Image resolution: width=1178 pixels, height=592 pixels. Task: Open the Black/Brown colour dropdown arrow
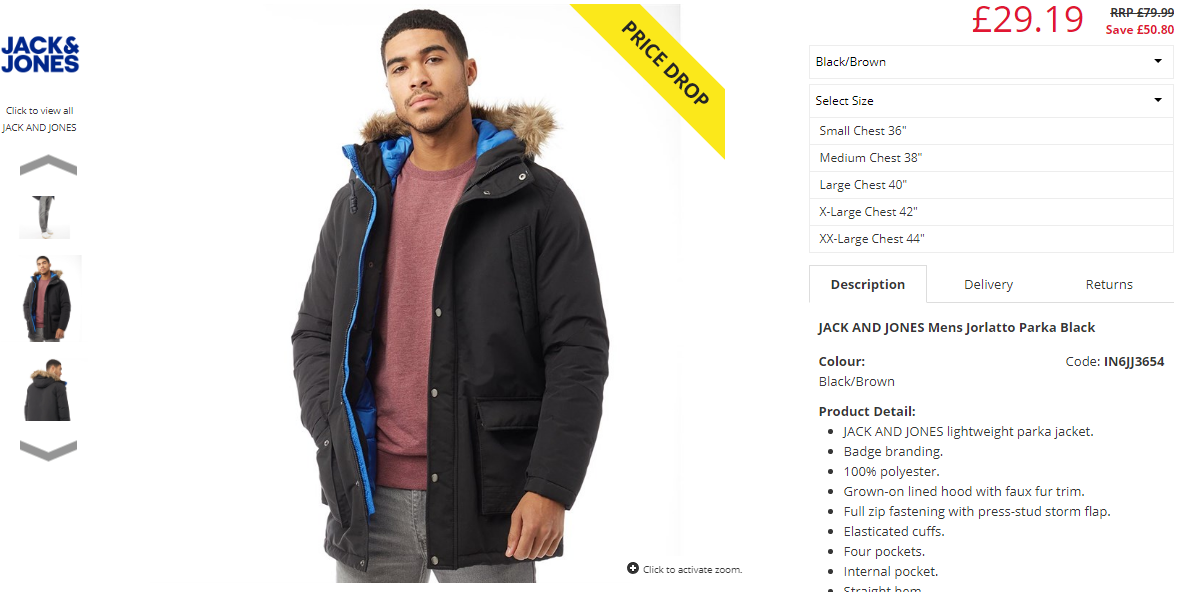[1158, 62]
